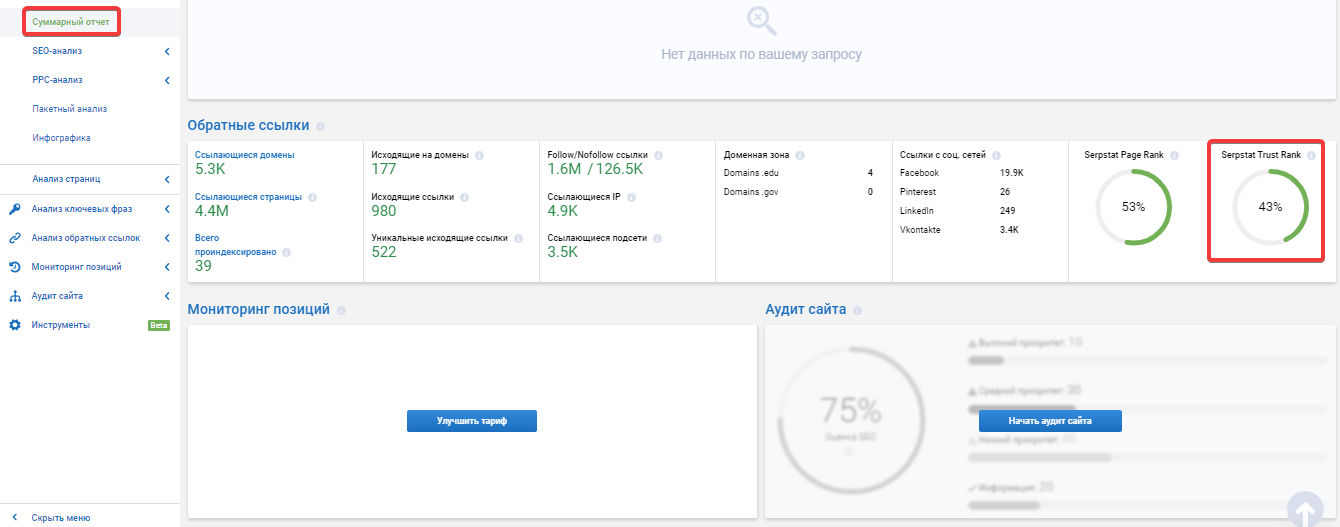Click the Начать аудит сайта button
1340x527 pixels.
[1050, 421]
